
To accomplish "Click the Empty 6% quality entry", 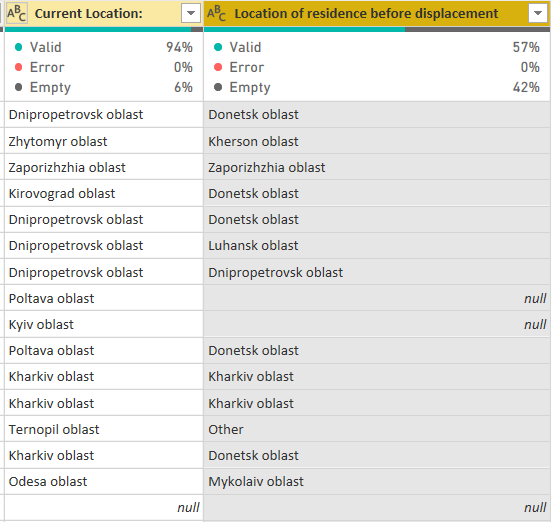I will coord(104,87).
